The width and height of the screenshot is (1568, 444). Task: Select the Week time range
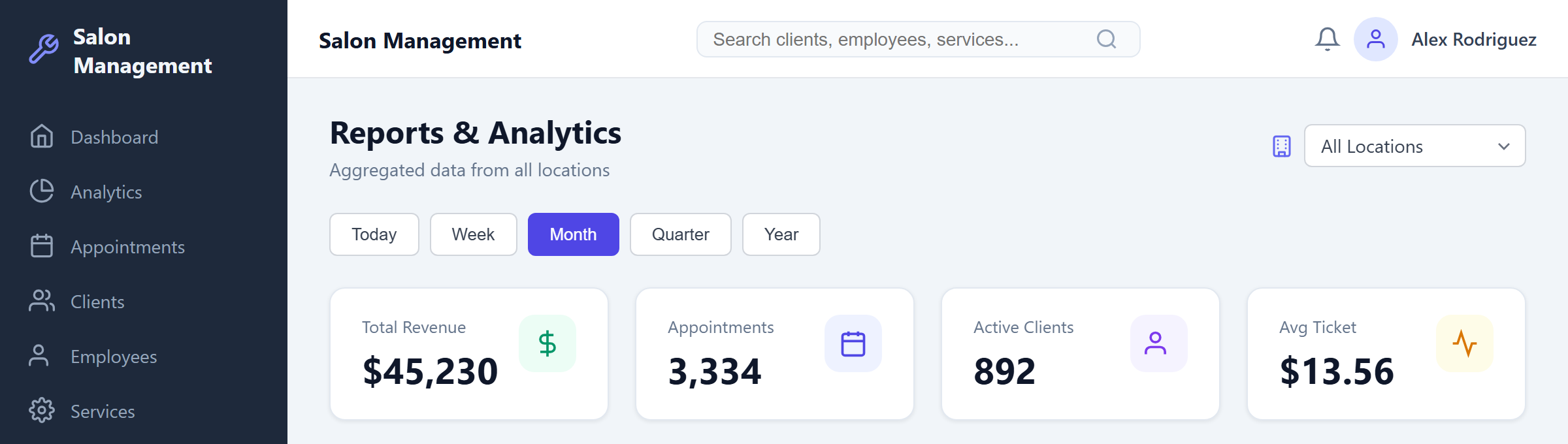coord(473,234)
